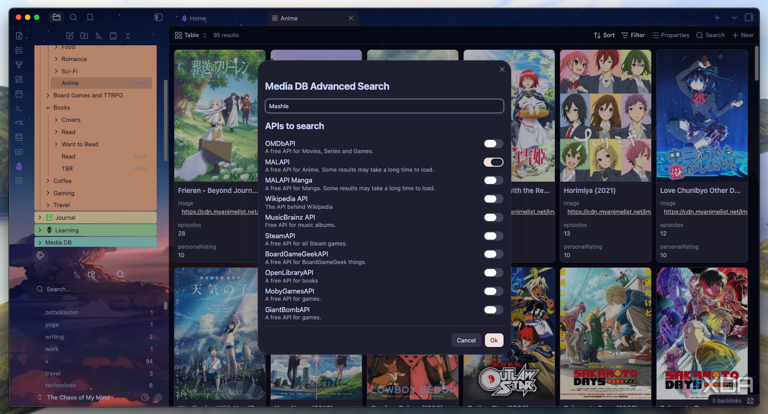Open the bookmarks pane icon
The image size is (768, 414).
(x=90, y=17)
